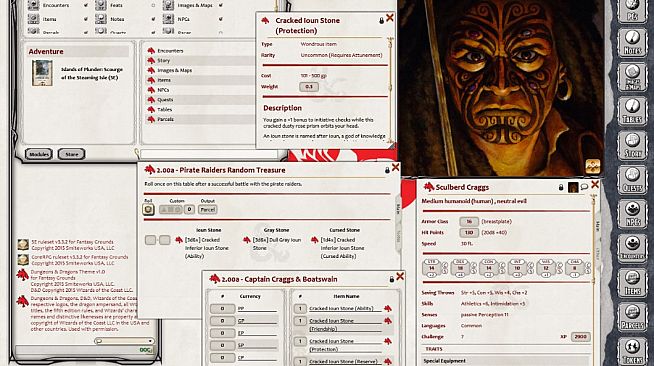Click the Roll dice icon in Random Treasure
The height and width of the screenshot is (366, 654).
tap(148, 209)
